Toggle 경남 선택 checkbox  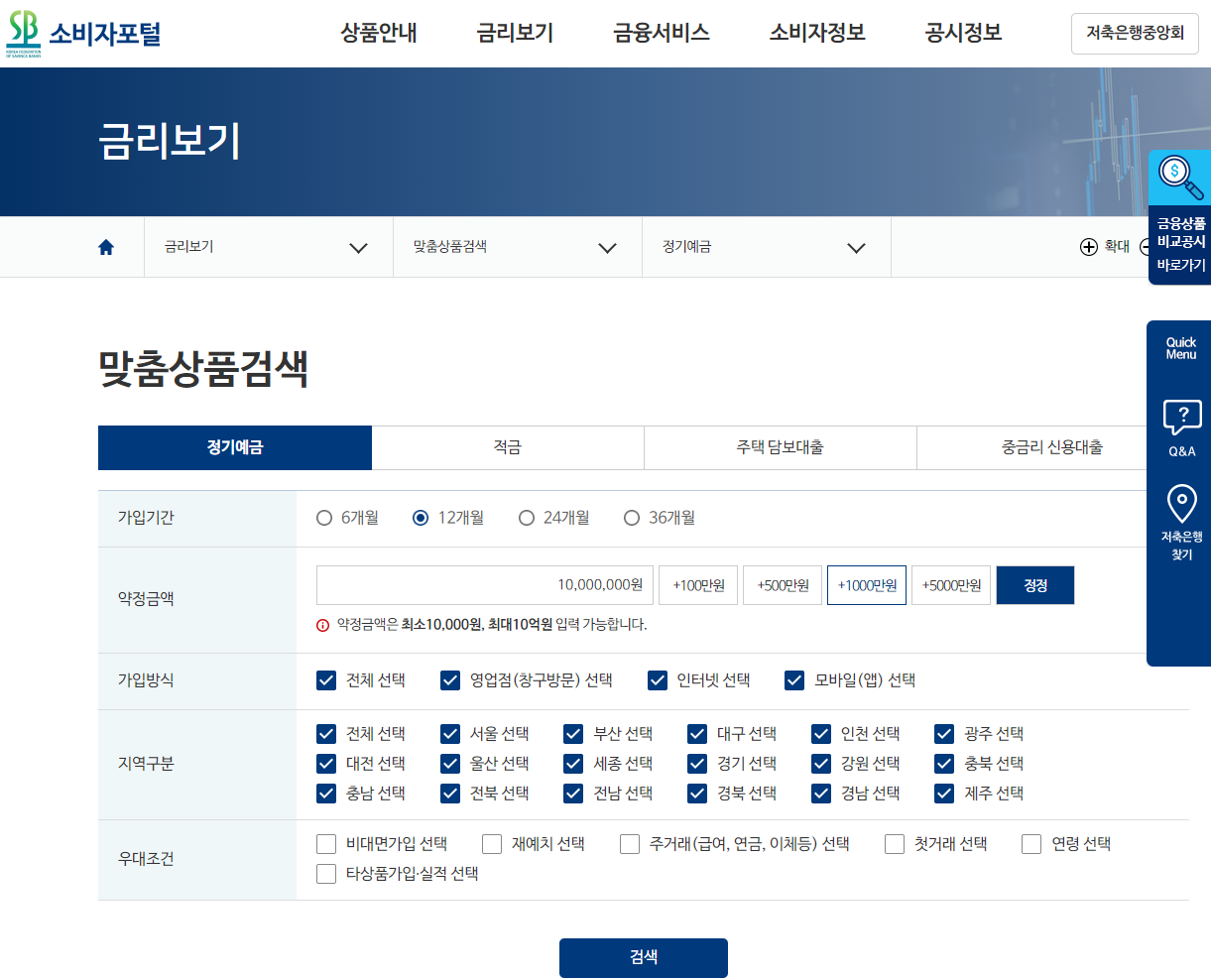click(821, 794)
